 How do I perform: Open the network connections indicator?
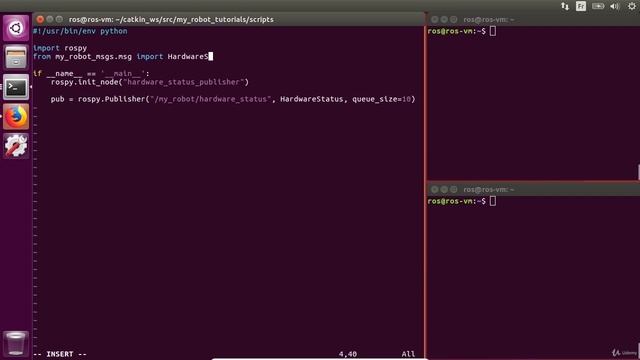(x=565, y=6)
